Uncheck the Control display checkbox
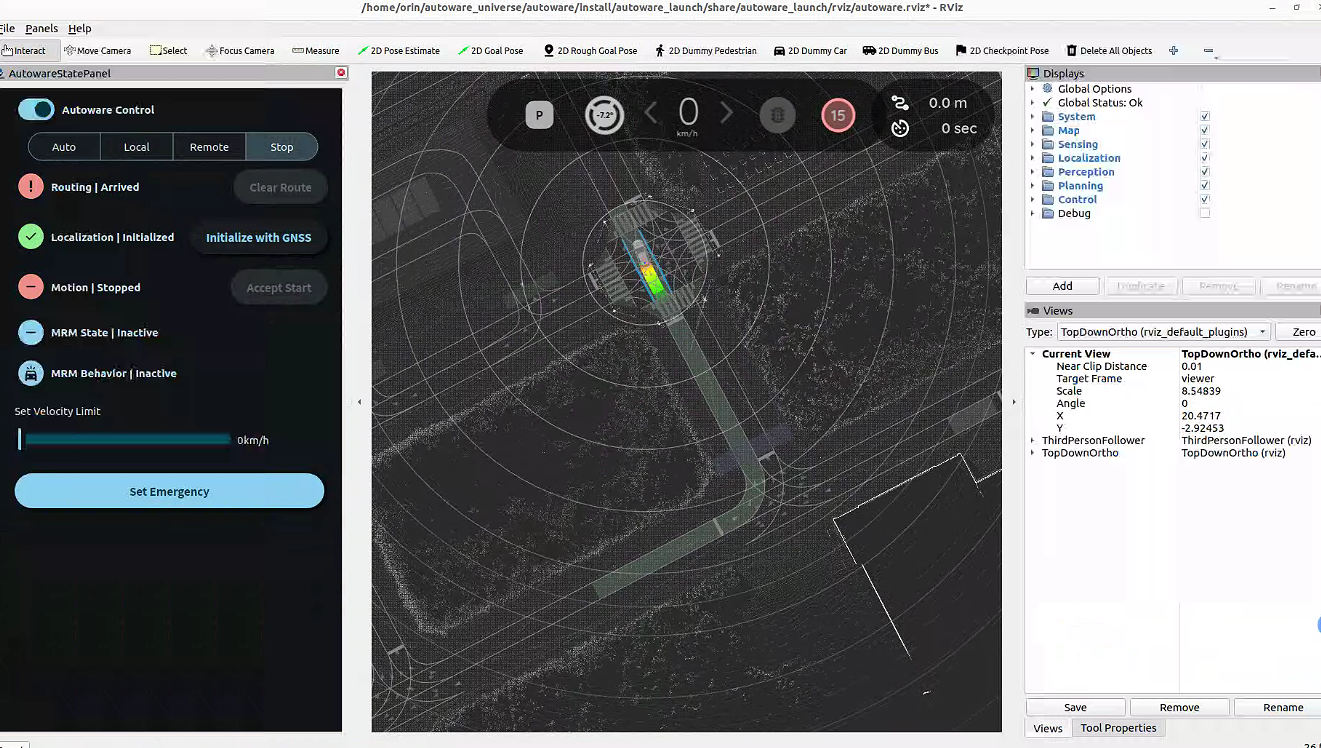 coord(1204,200)
